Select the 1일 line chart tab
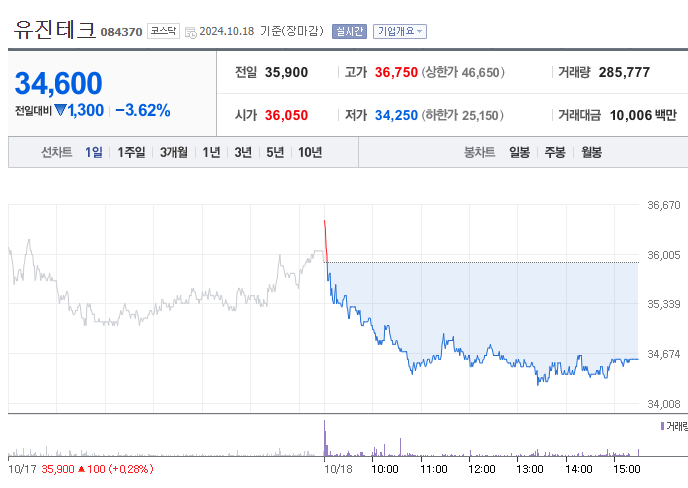The height and width of the screenshot is (488, 688). click(x=93, y=152)
